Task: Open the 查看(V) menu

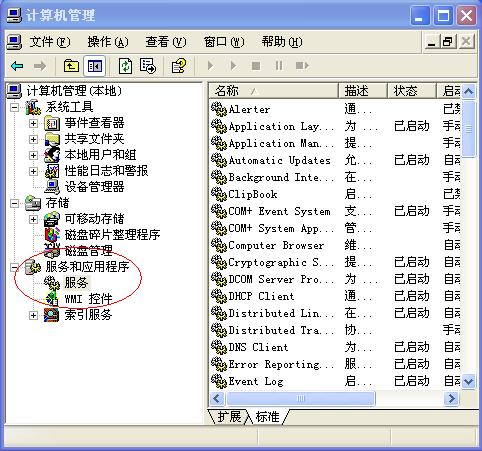Action: click(166, 42)
